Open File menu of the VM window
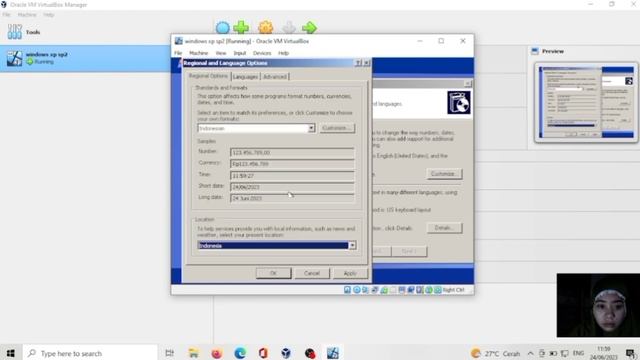This screenshot has width=640, height=360. click(178, 53)
